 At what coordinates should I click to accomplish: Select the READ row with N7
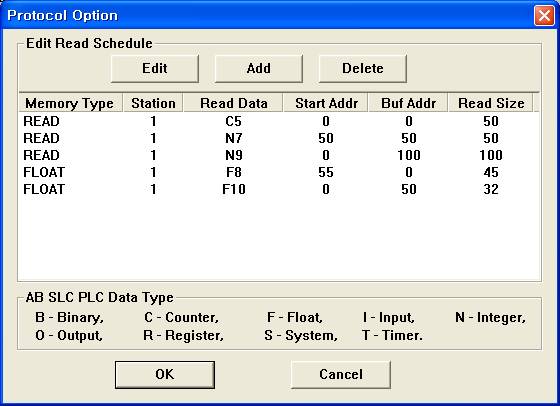279,138
